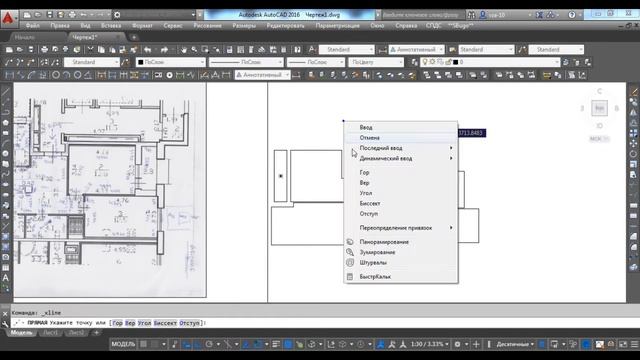Click Гор option in command line
The width and height of the screenshot is (640, 360).
click(x=117, y=323)
